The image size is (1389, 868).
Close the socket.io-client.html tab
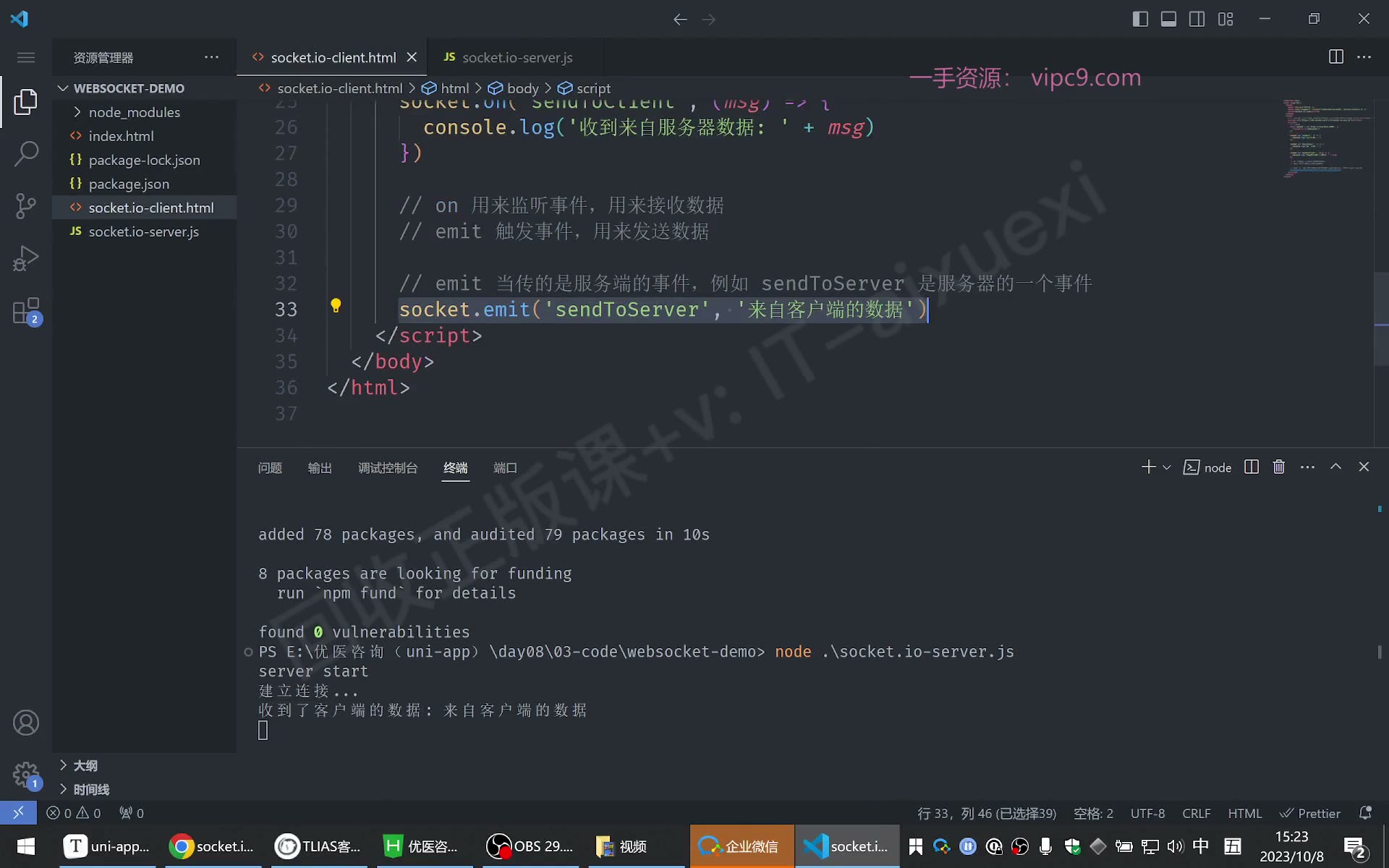pyautogui.click(x=412, y=57)
